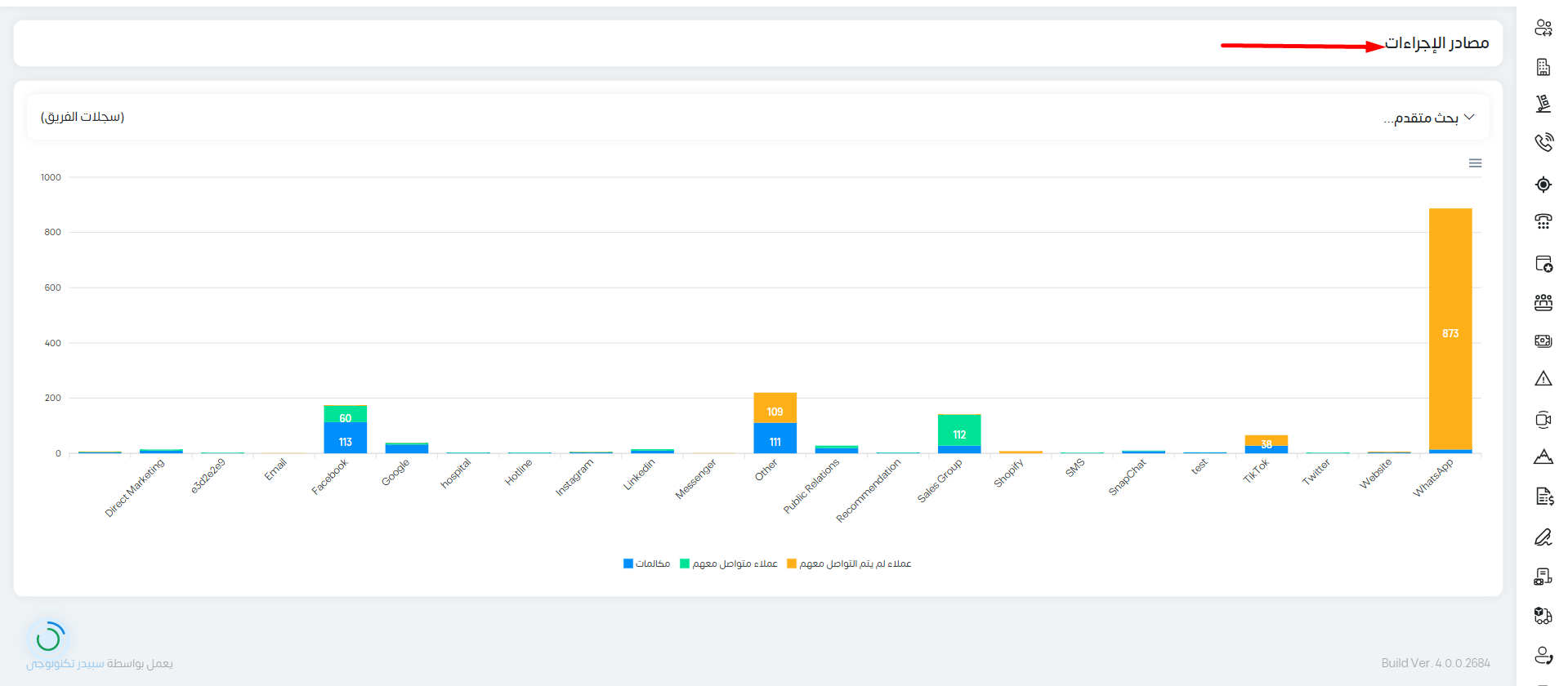This screenshot has height=686, width=1568.
Task: Open the document with device sidebar icon
Action: pyautogui.click(x=1543, y=577)
